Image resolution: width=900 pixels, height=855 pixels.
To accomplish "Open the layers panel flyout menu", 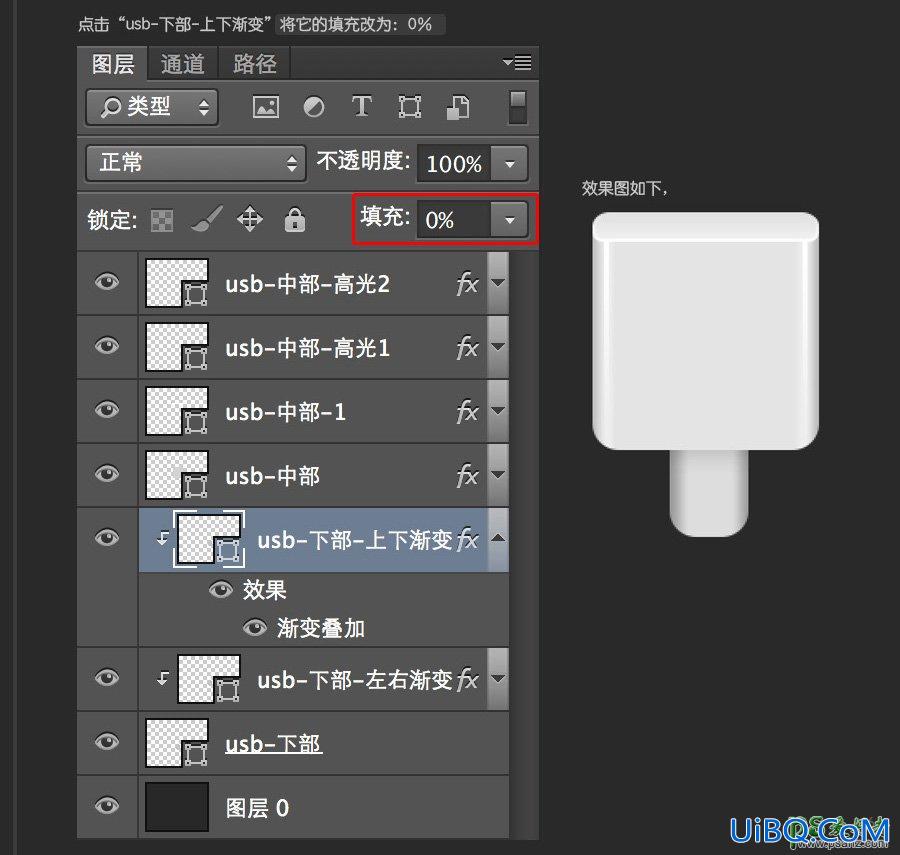I will tap(517, 61).
